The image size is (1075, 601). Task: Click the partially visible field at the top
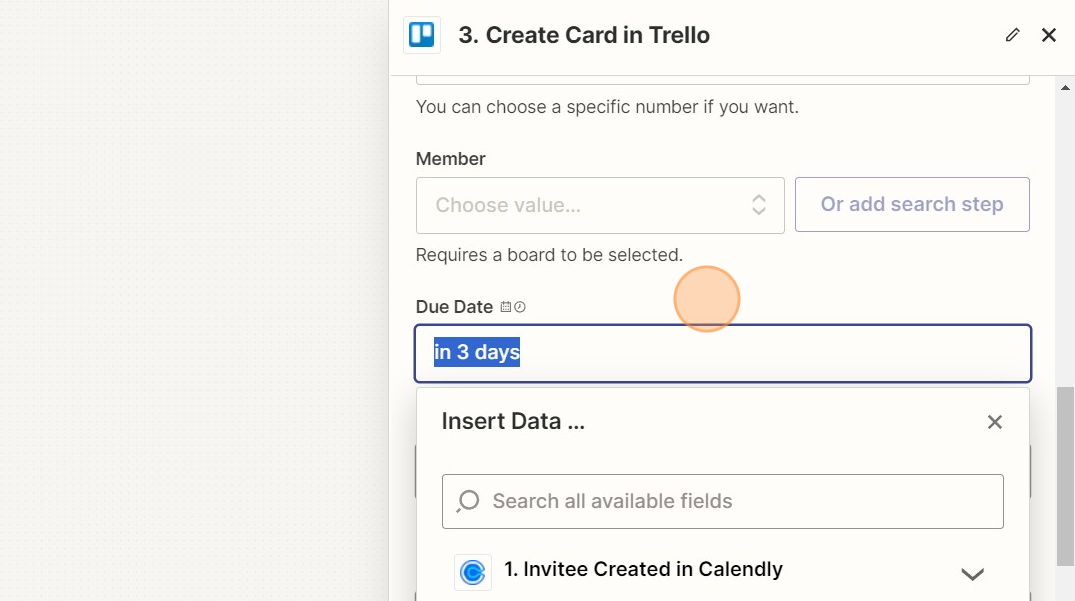722,78
